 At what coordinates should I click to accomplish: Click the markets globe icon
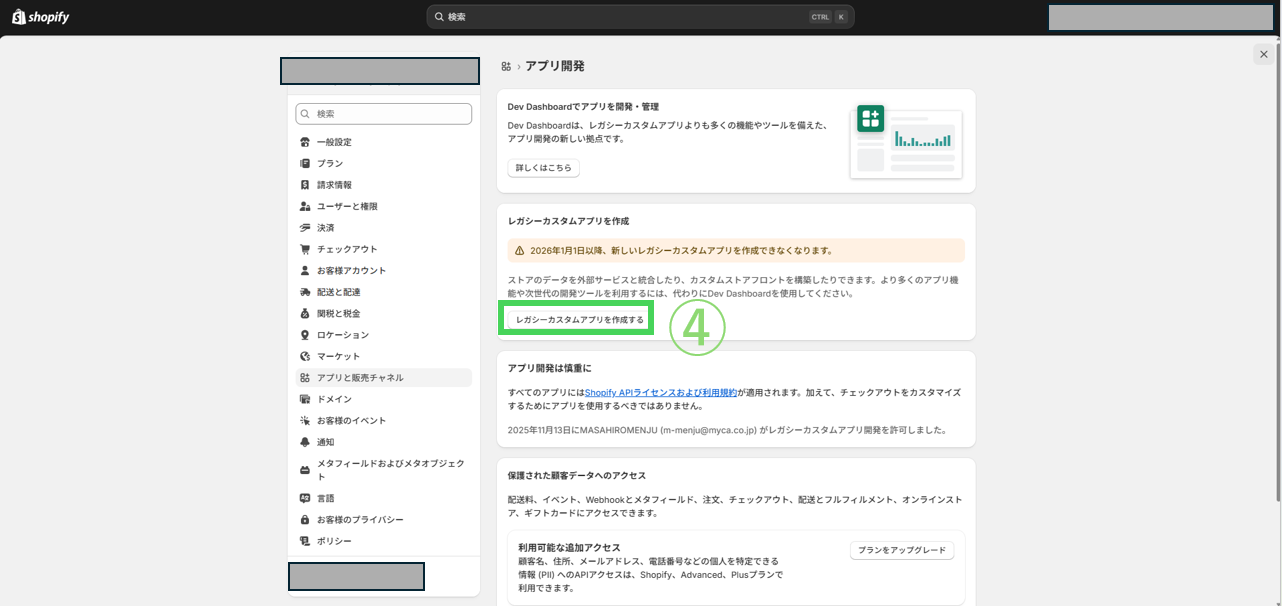pos(305,356)
